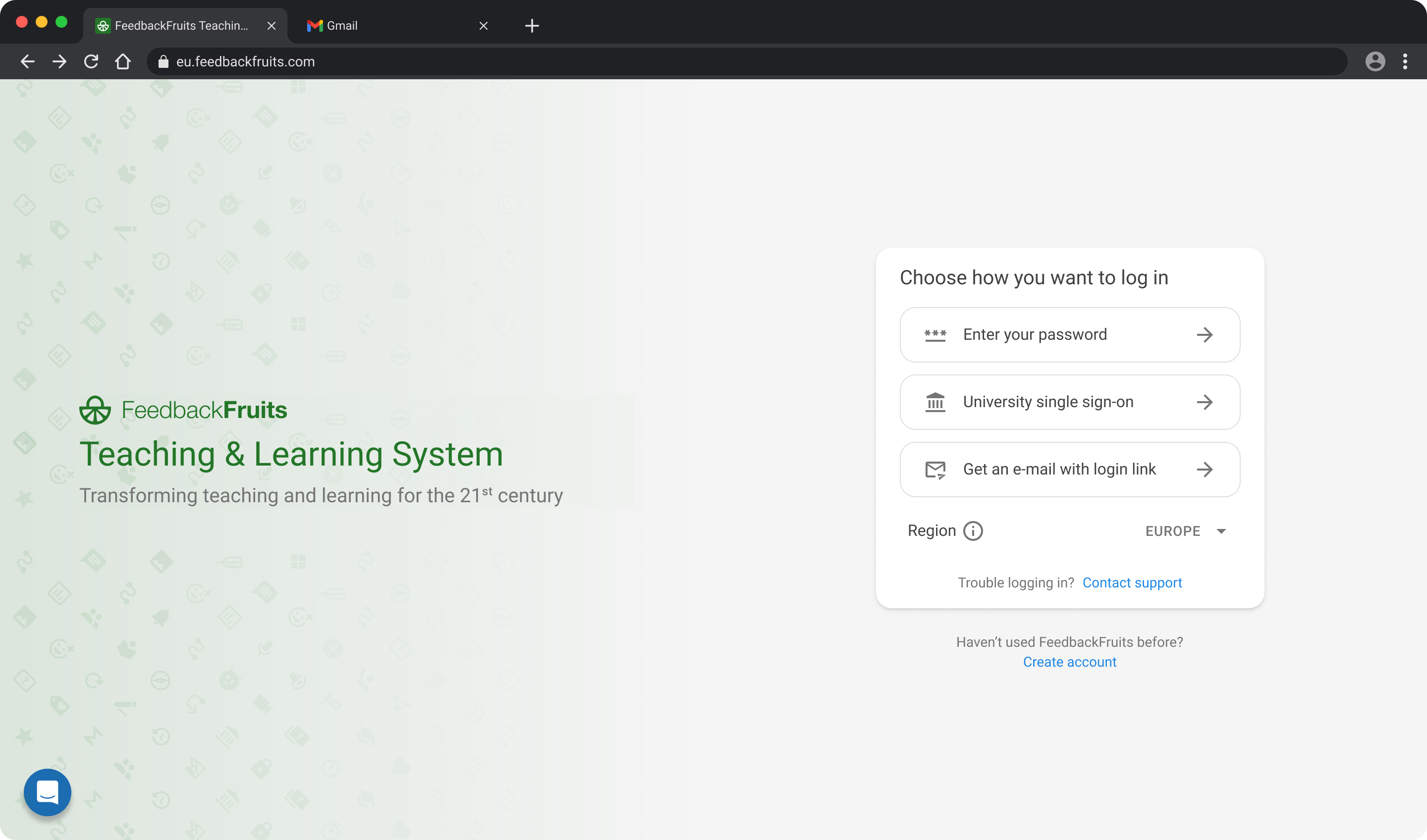
Task: Click the macOS red close button
Action: click(x=21, y=22)
